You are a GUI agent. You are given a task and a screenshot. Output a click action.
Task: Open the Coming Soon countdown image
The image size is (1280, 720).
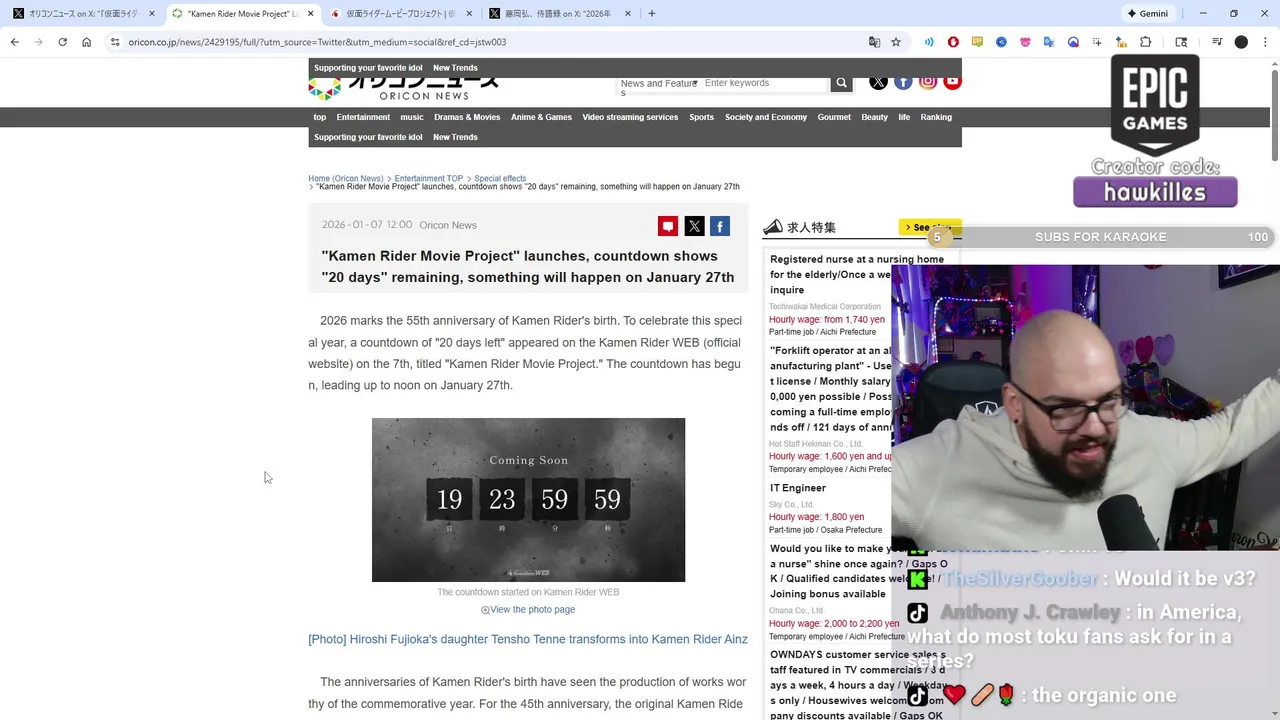pyautogui.click(x=528, y=500)
